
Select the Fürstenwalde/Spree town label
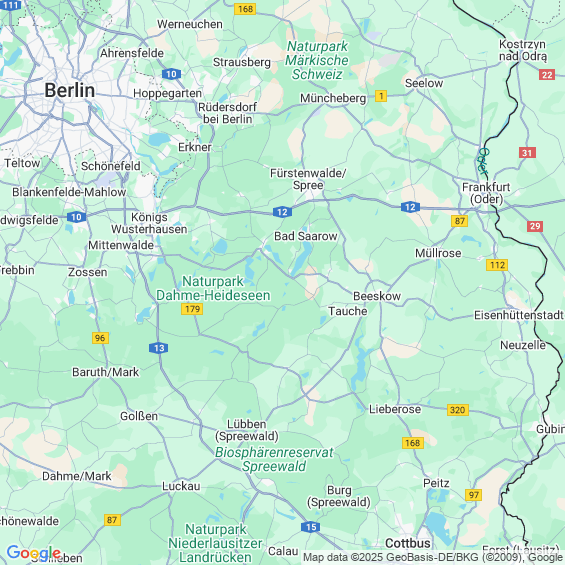coord(308,179)
